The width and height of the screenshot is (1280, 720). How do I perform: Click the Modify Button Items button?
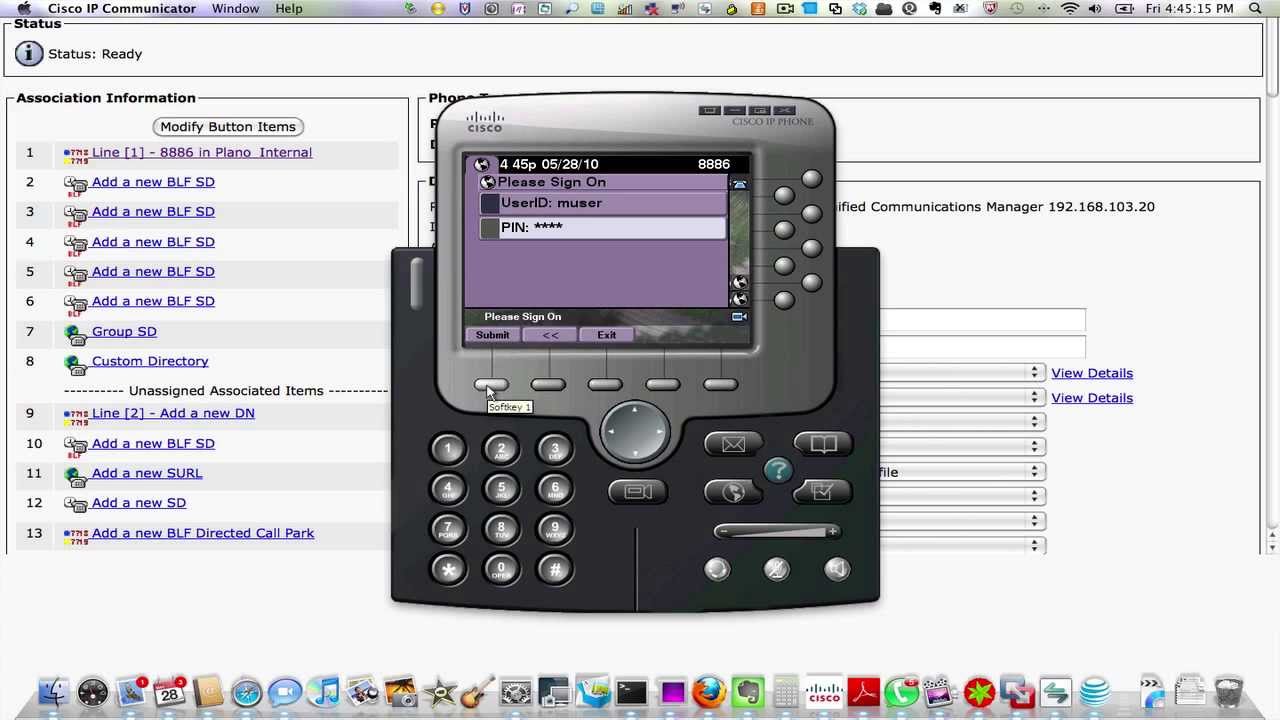pos(228,127)
